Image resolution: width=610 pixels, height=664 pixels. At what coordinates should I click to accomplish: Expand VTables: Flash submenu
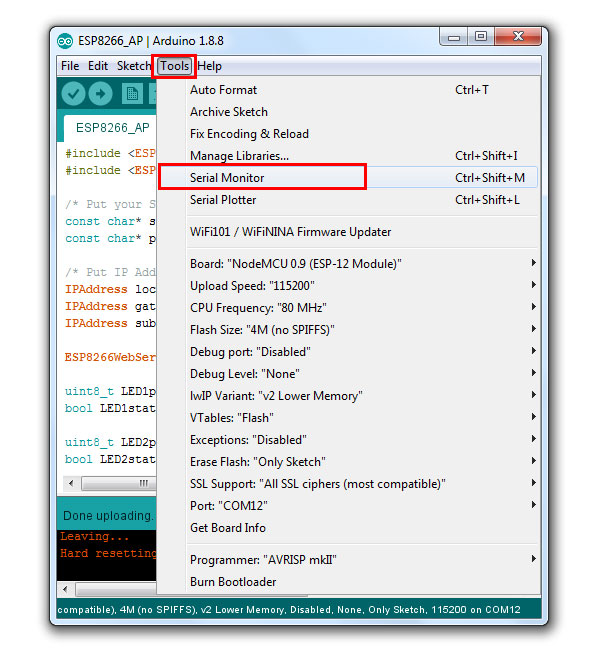point(348,418)
